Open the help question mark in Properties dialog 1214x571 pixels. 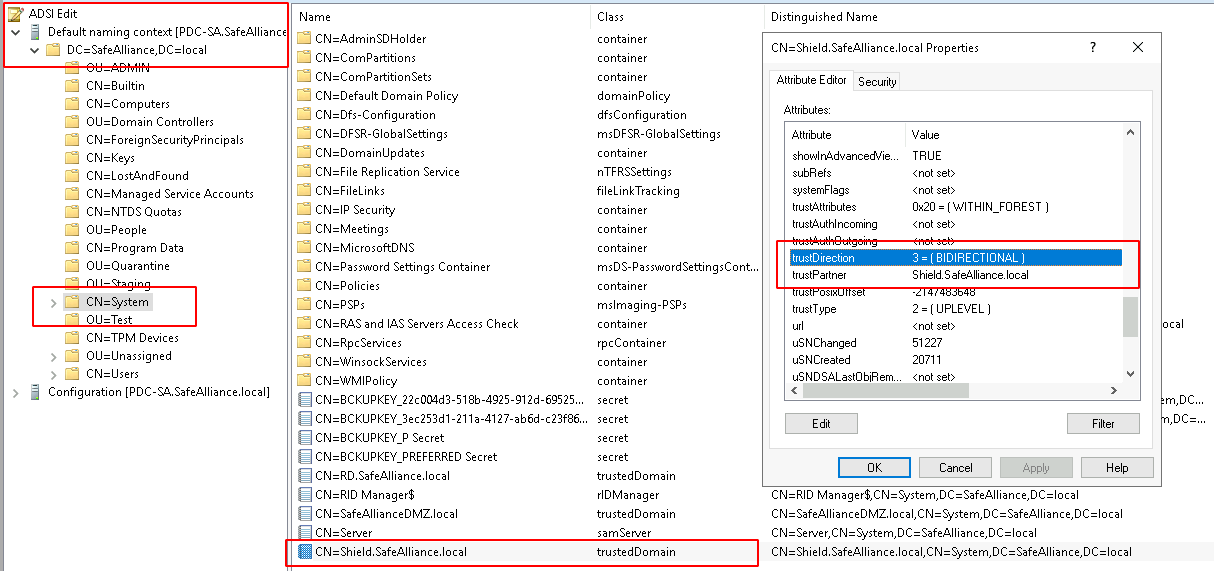(x=1093, y=47)
